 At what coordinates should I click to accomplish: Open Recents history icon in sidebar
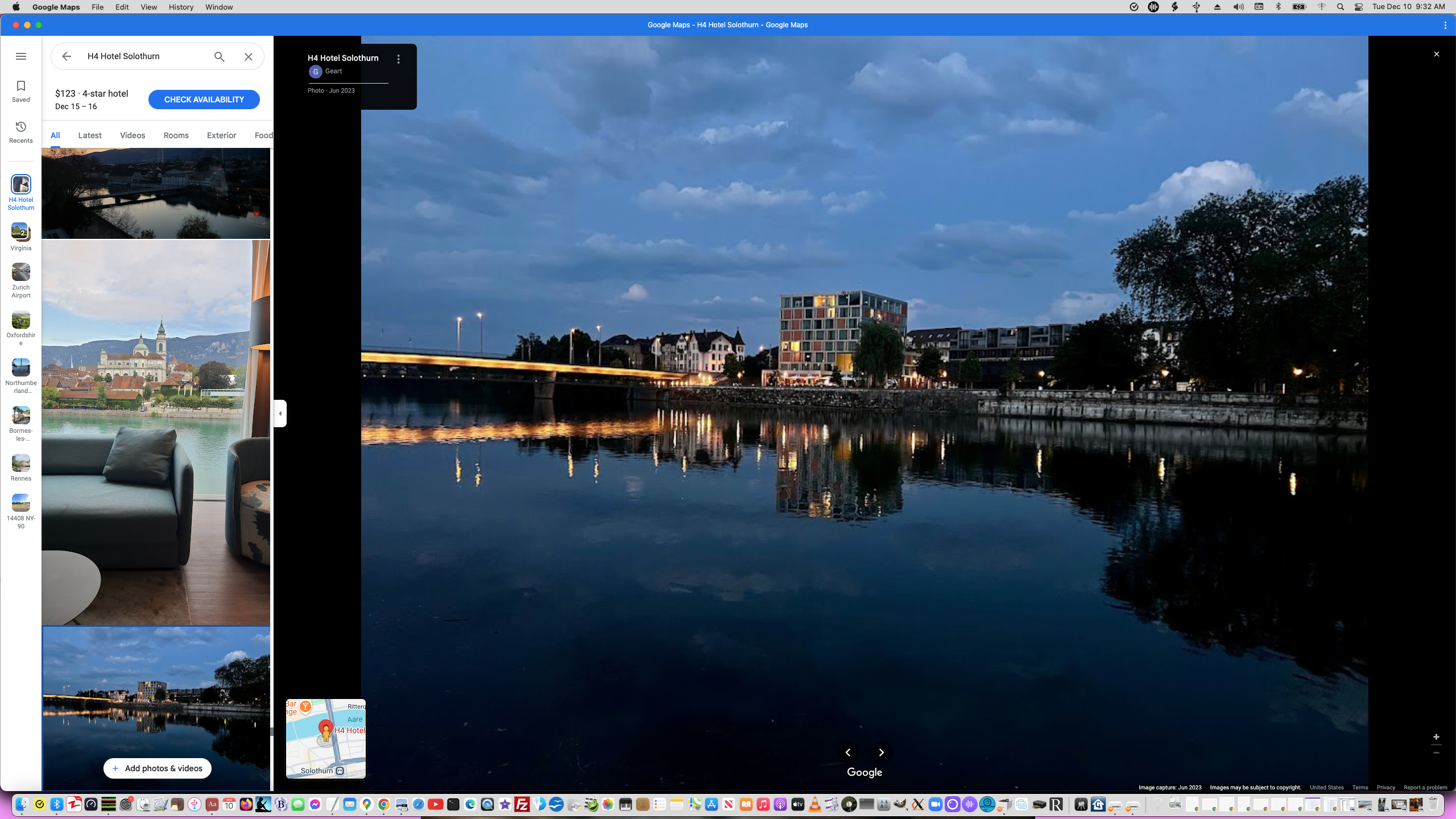click(x=21, y=132)
